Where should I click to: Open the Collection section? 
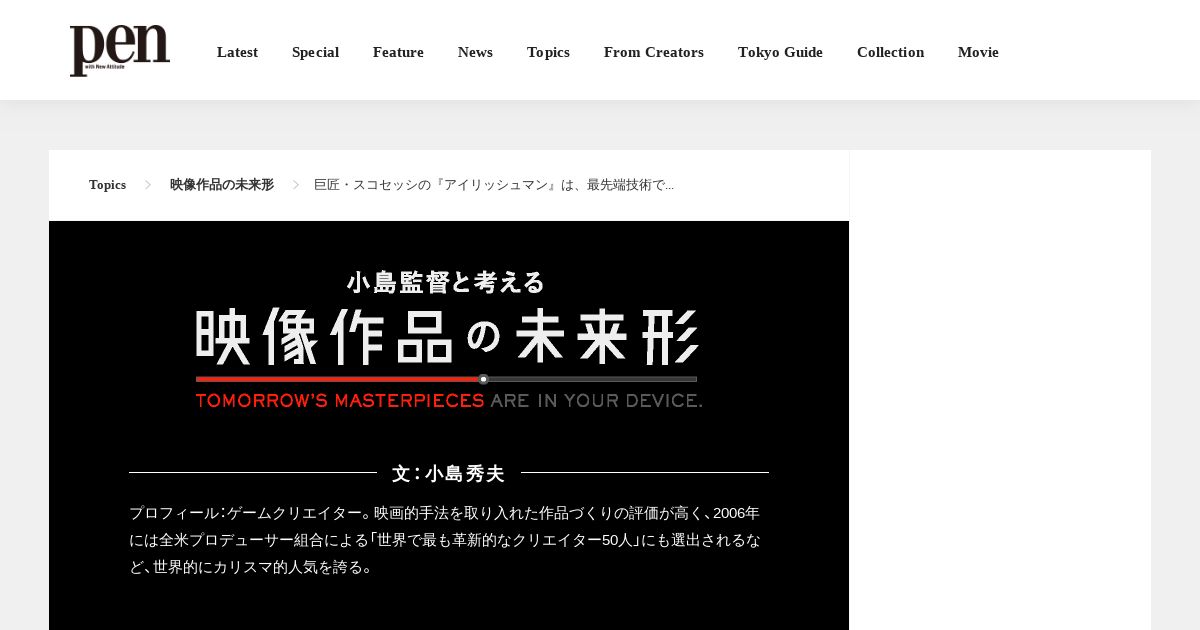(890, 52)
